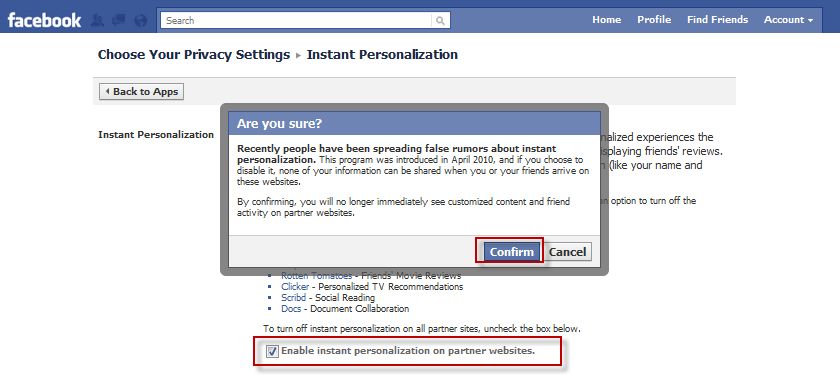Cancel the Are you sure dialog

[567, 252]
